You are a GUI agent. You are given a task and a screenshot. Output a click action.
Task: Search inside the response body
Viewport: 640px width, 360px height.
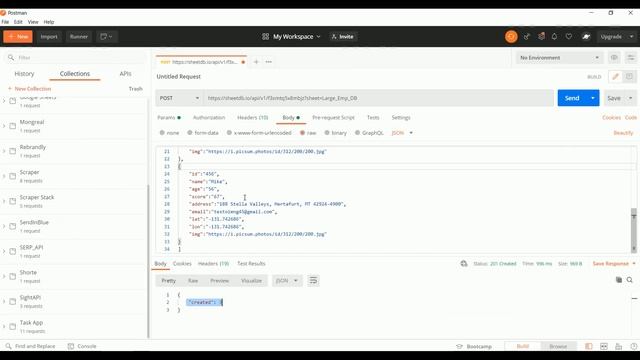pyautogui.click(x=630, y=280)
